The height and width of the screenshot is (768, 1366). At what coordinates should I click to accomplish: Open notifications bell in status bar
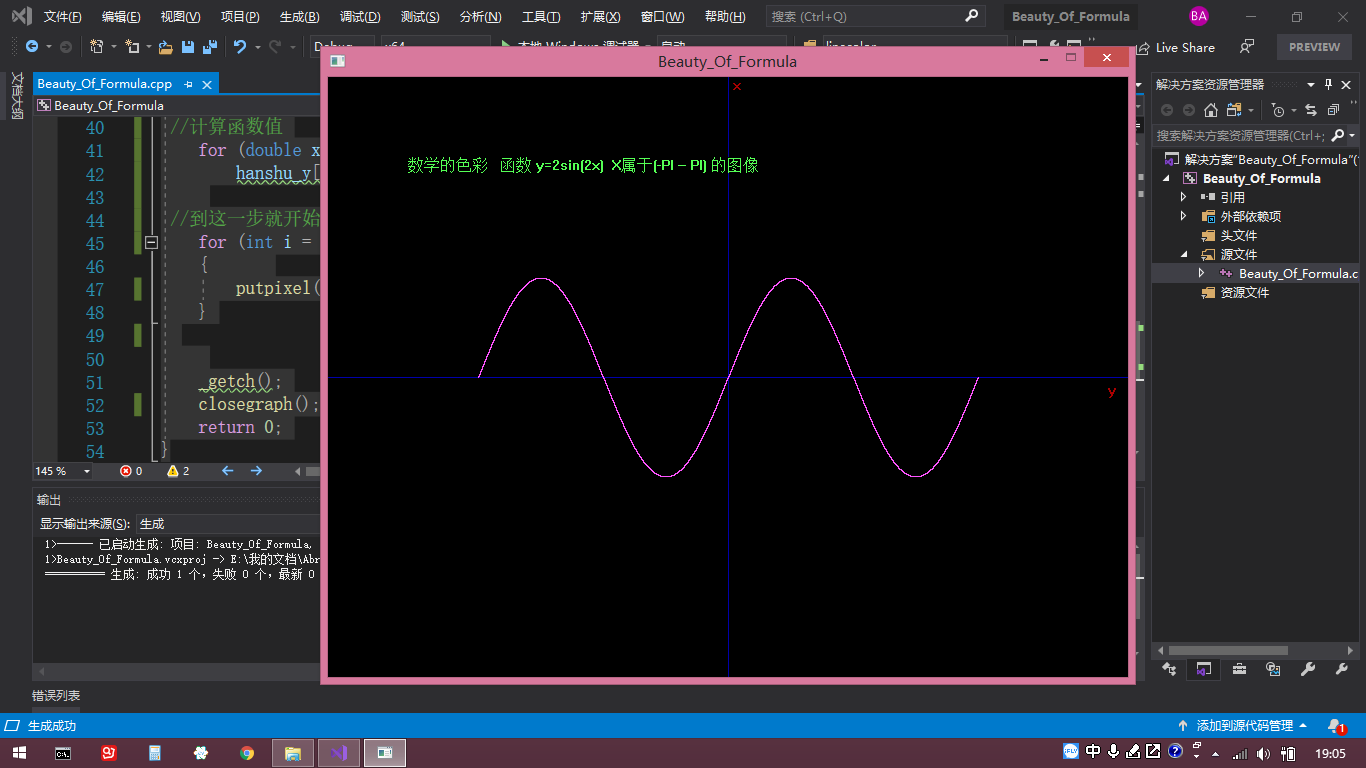[1335, 726]
